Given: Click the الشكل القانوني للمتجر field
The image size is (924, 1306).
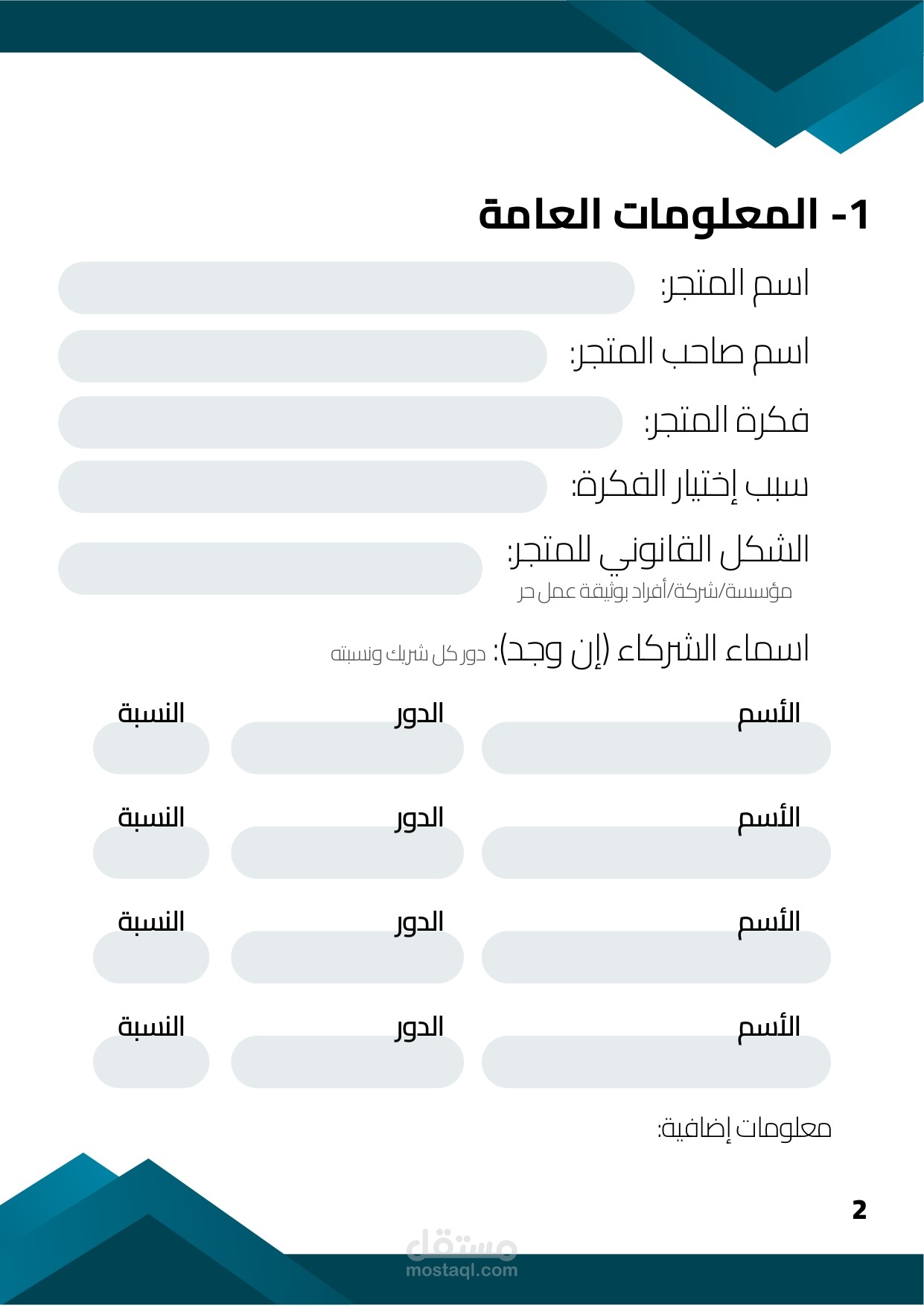Looking at the screenshot, I should 270,568.
